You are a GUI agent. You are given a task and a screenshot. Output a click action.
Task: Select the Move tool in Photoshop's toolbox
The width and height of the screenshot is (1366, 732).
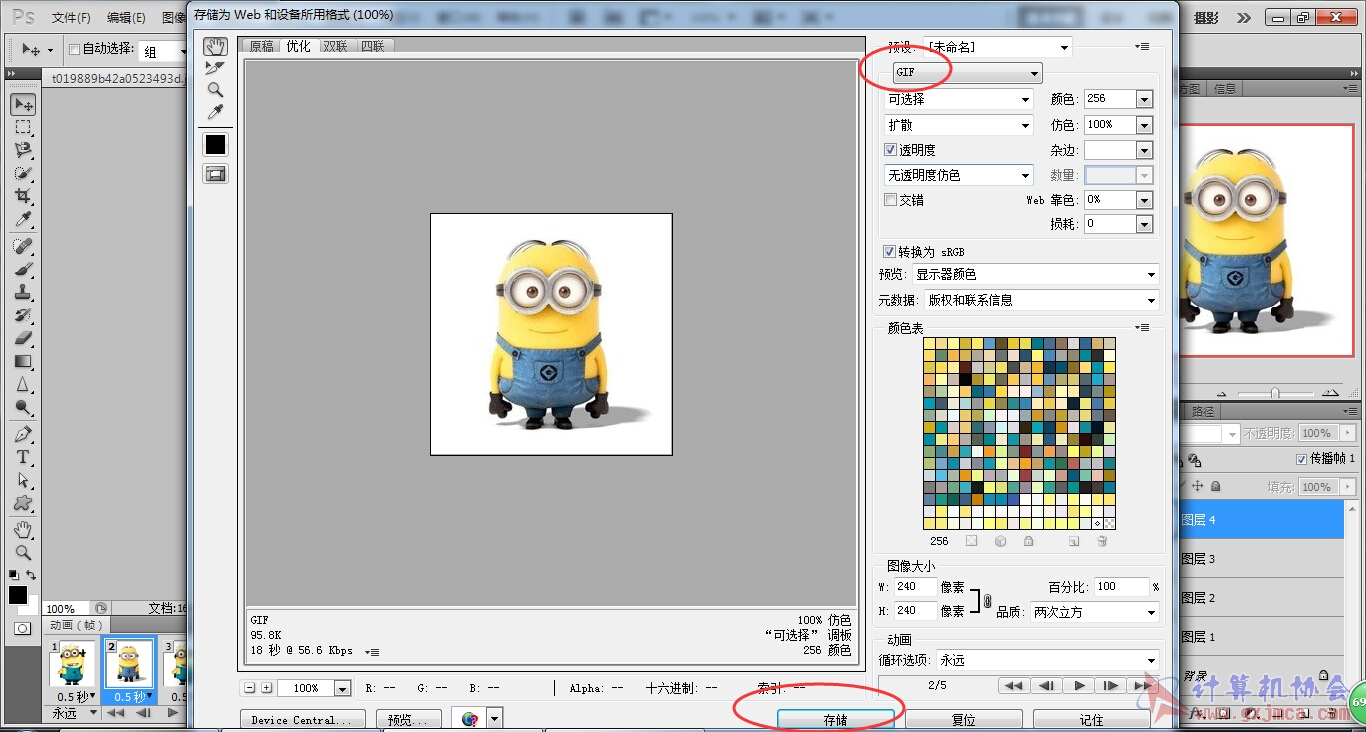pos(23,104)
